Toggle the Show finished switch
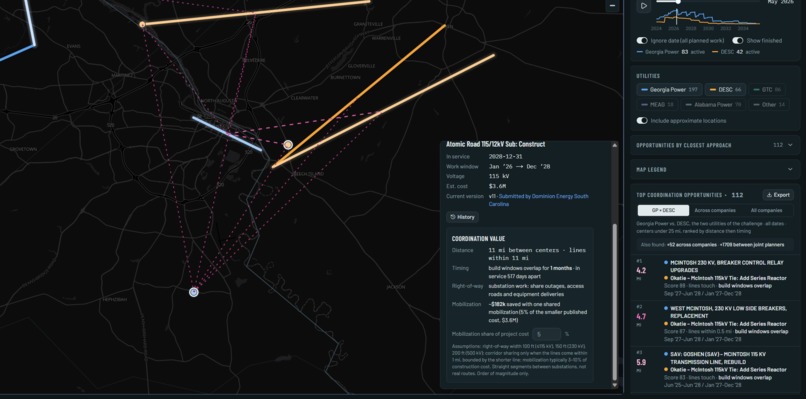 738,41
